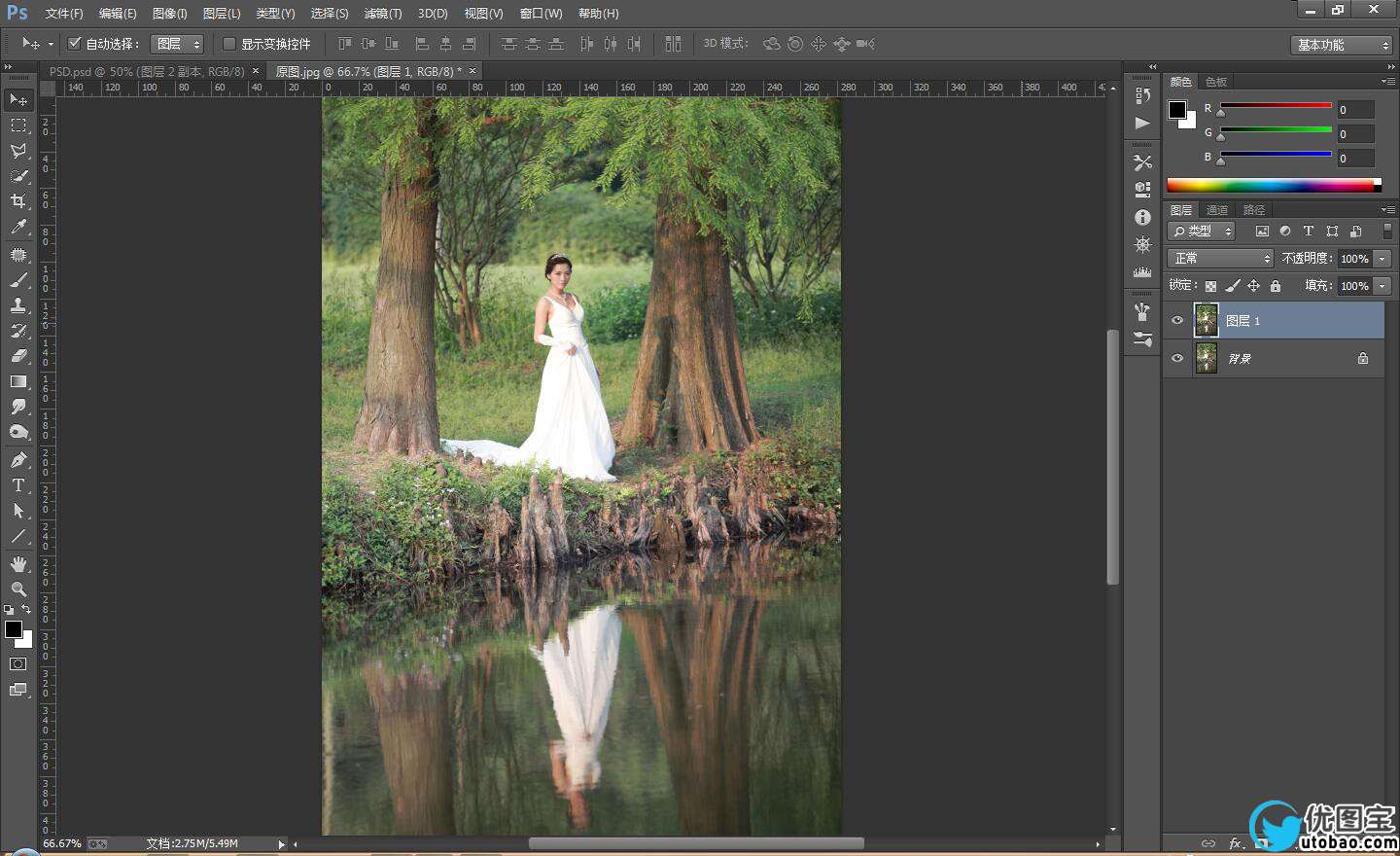Image resolution: width=1400 pixels, height=856 pixels.
Task: Select the Zoom tool
Action: click(x=17, y=589)
